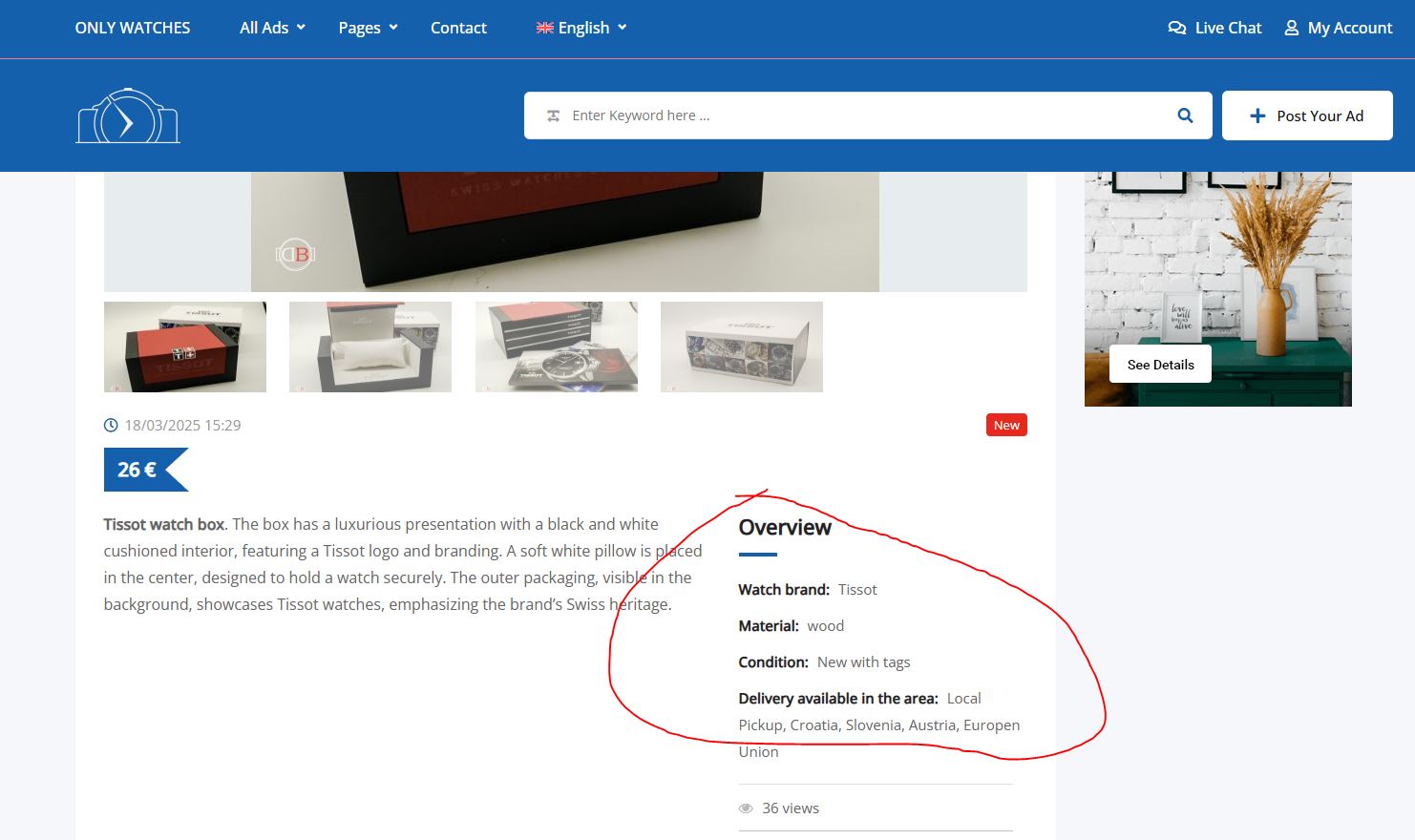The image size is (1415, 840).
Task: Click the See Details button
Action: (1160, 365)
